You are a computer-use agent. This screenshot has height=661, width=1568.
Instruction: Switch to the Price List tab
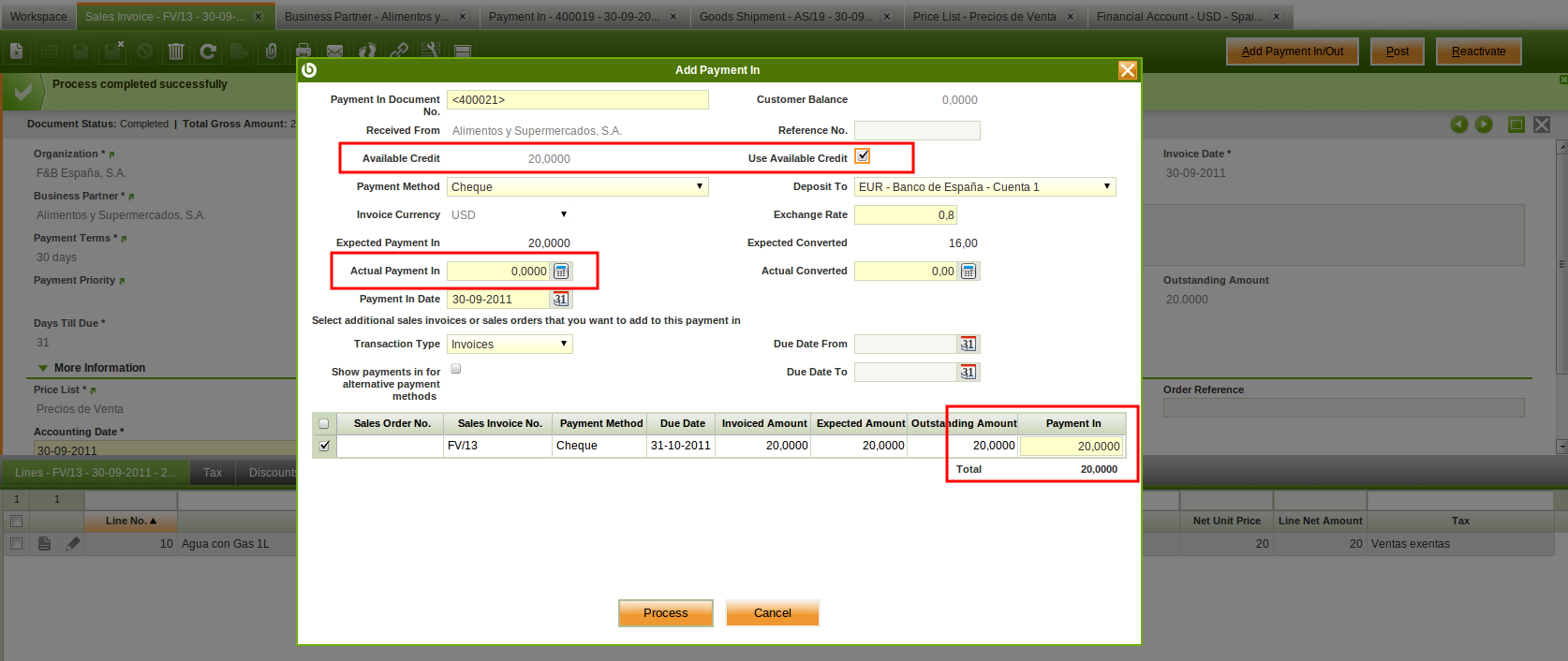click(x=984, y=17)
